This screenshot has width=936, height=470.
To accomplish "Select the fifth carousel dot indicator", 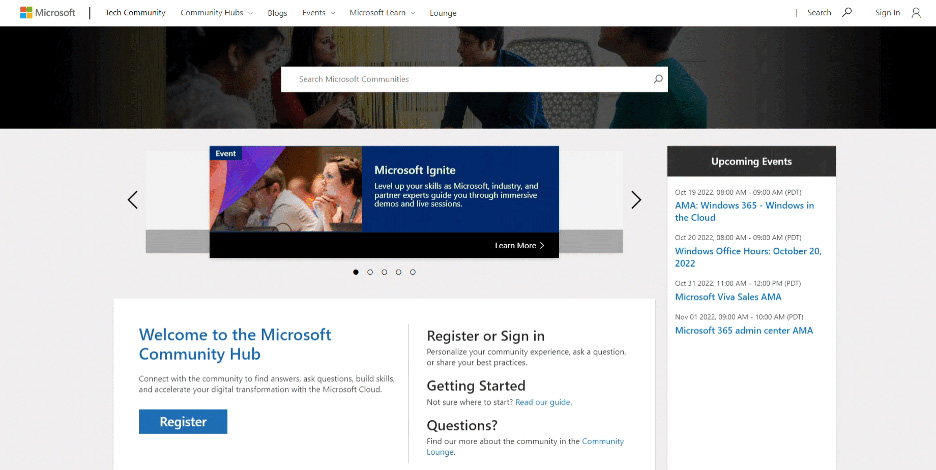I will [412, 272].
